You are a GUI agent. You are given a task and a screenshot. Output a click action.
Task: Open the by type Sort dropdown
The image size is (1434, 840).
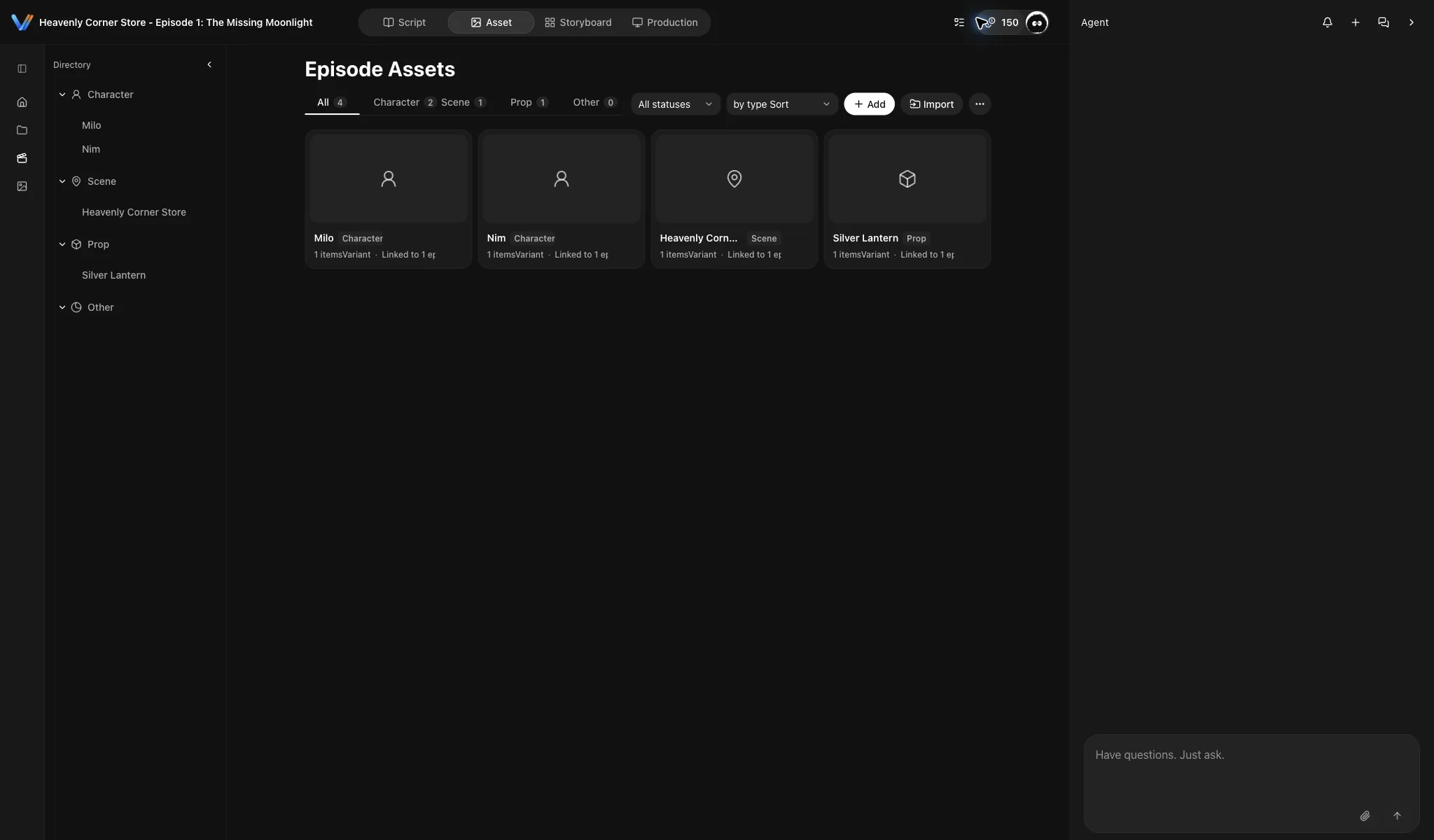[x=781, y=104]
